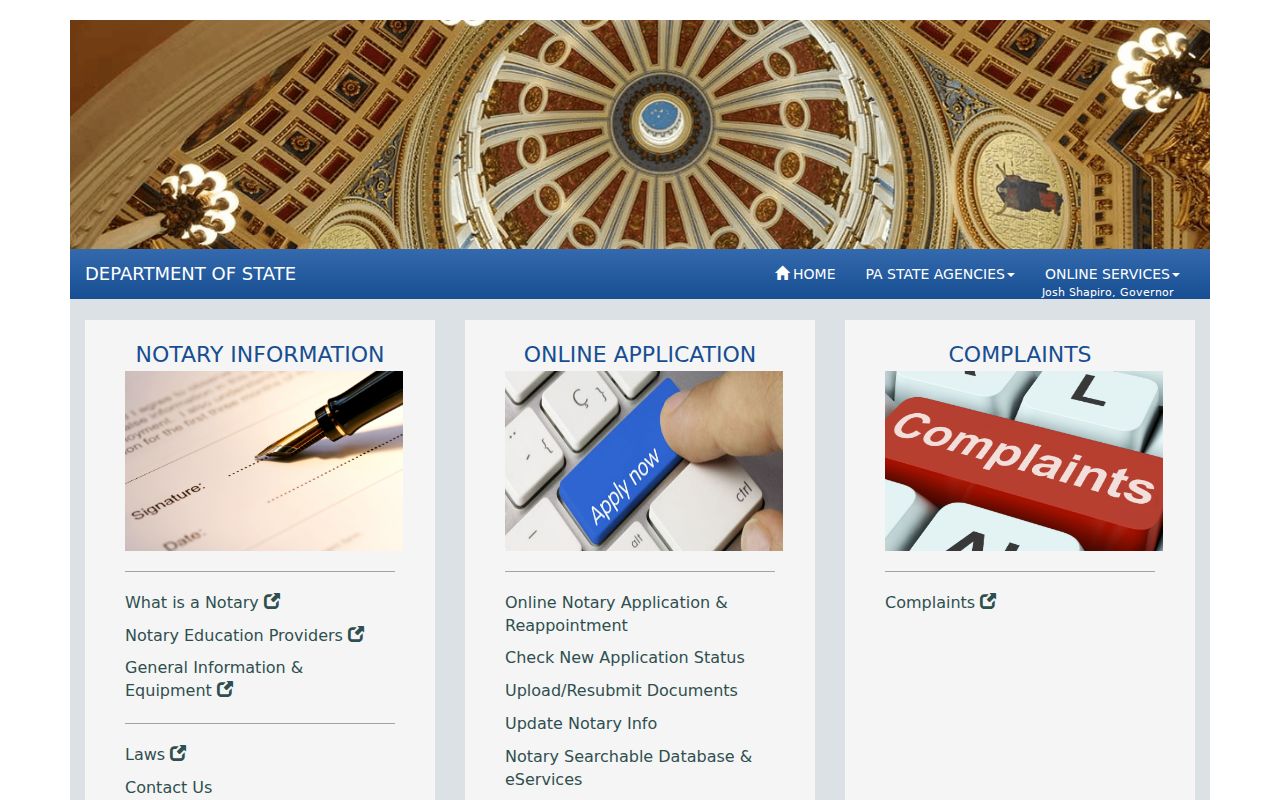Open General Information & Equipment link

pyautogui.click(x=214, y=679)
